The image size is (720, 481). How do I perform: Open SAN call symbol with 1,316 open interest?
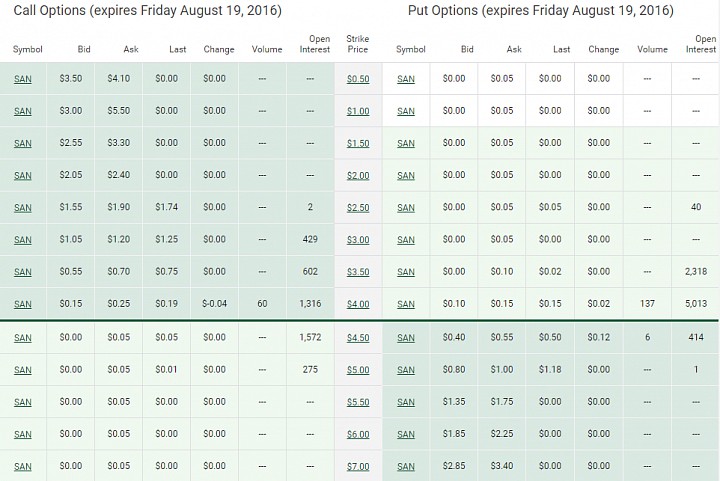tap(22, 304)
